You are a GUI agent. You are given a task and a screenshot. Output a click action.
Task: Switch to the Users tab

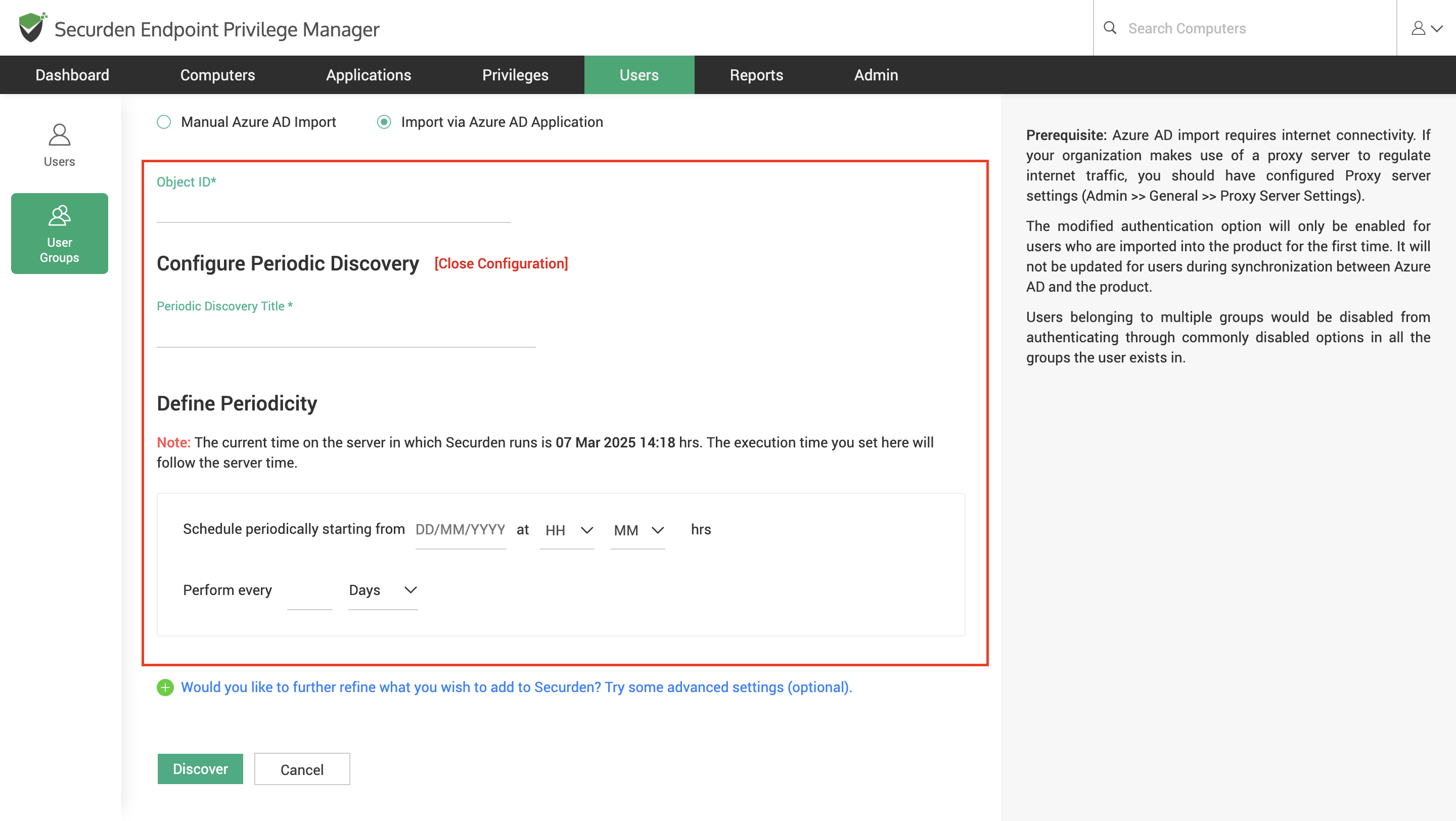[639, 75]
